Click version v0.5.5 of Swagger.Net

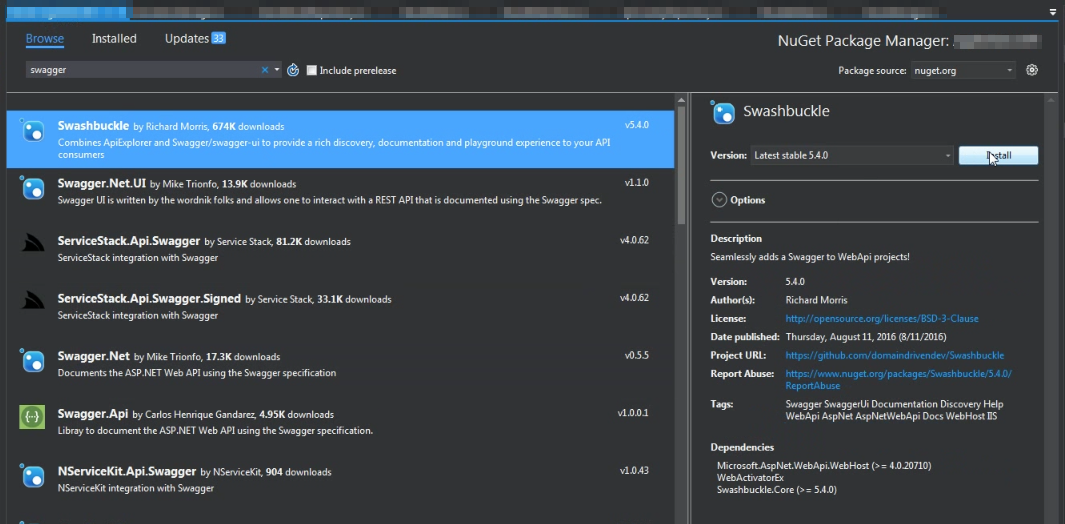coord(636,355)
